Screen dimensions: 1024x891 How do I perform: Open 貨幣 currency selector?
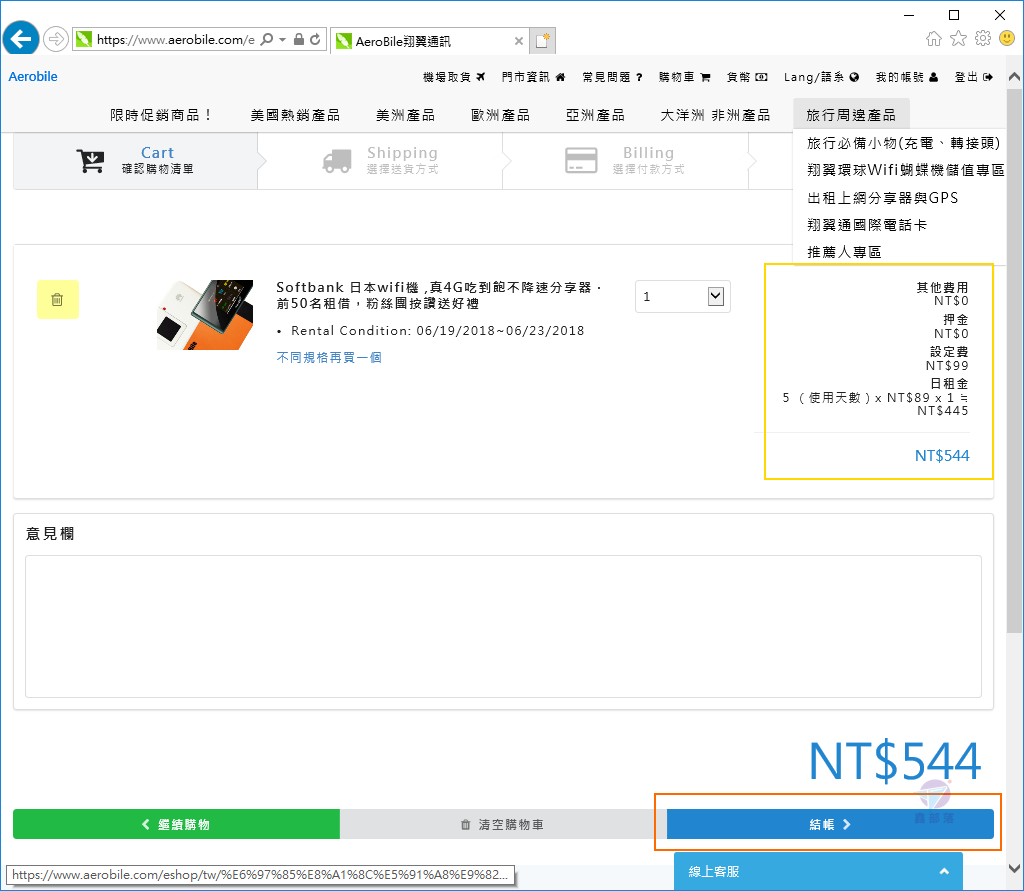[747, 77]
